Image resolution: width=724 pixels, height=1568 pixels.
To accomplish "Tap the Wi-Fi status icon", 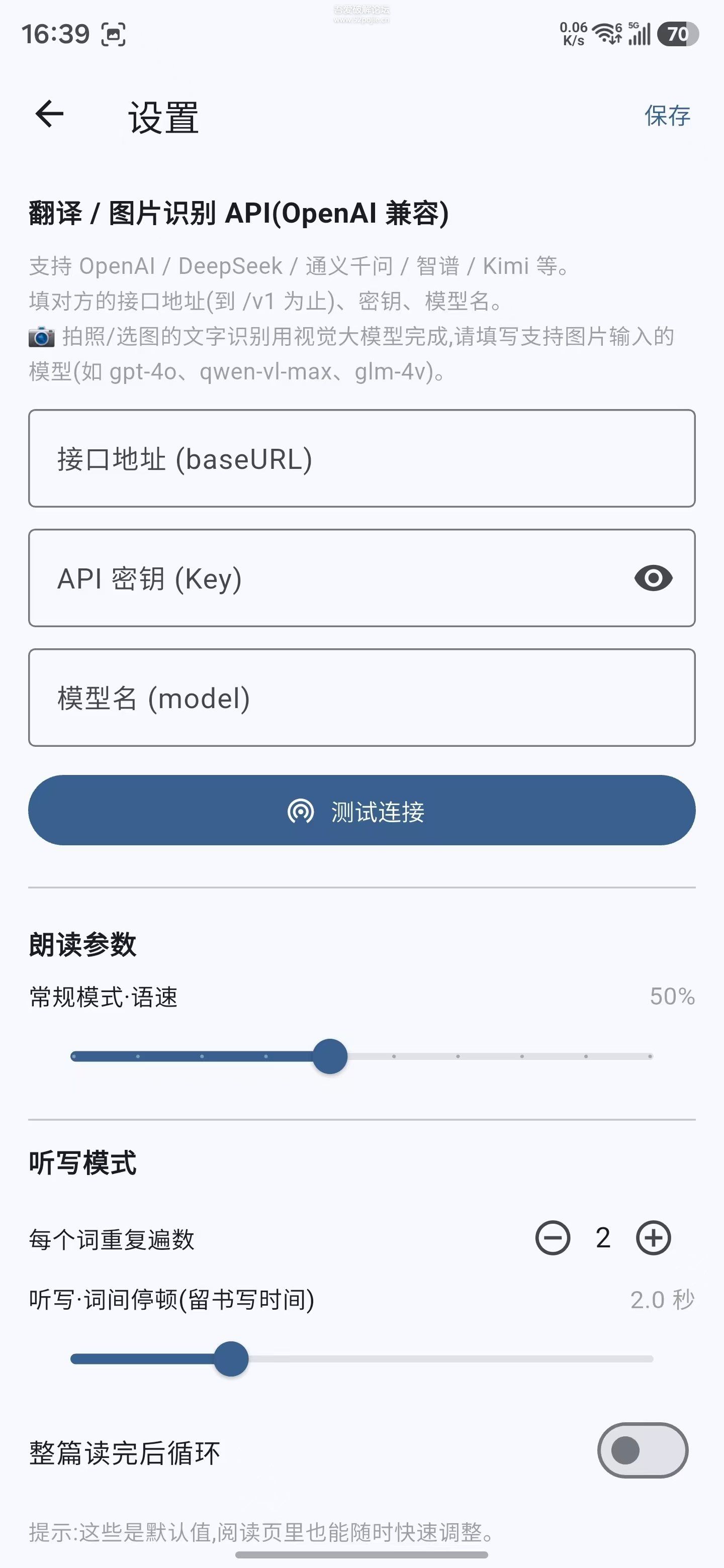I will tap(606, 34).
